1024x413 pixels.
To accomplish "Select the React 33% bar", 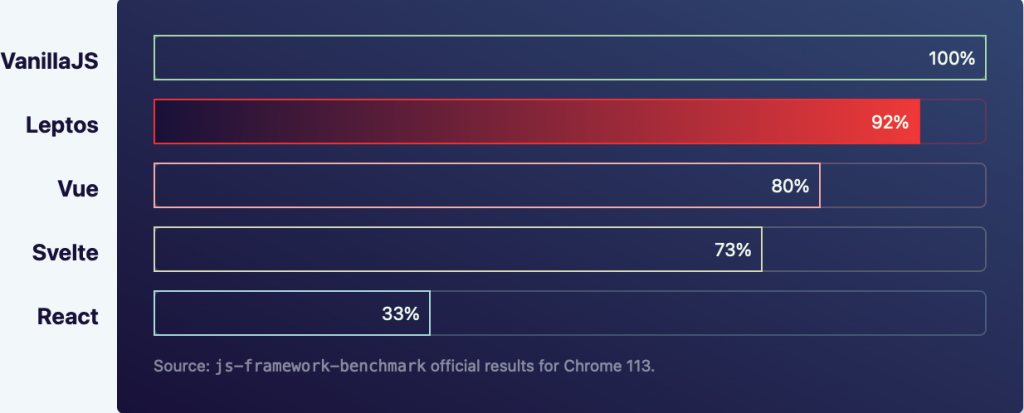I will [292, 313].
